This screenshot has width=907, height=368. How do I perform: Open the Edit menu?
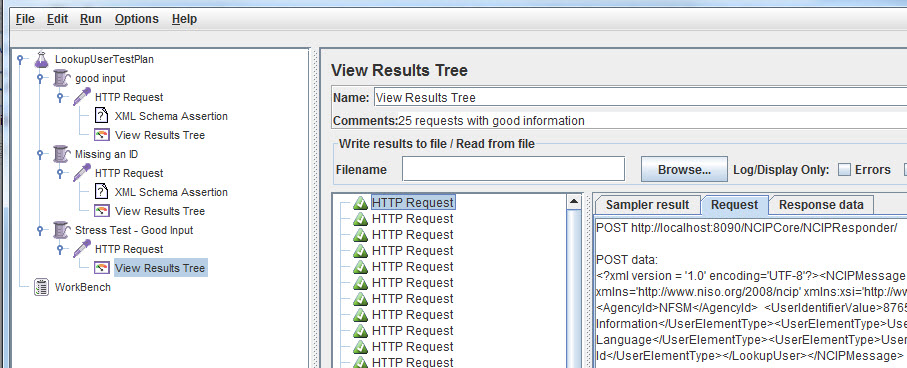point(57,19)
